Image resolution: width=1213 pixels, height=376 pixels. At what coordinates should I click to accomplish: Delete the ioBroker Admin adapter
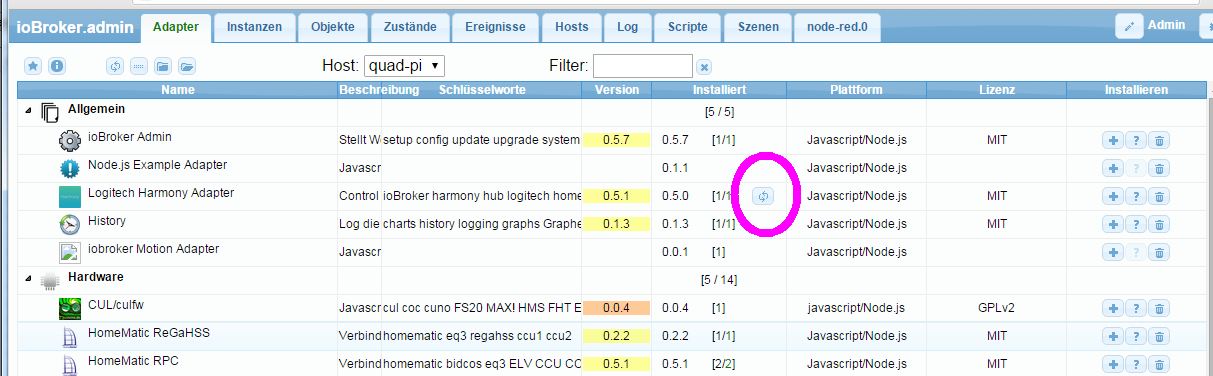click(1158, 140)
